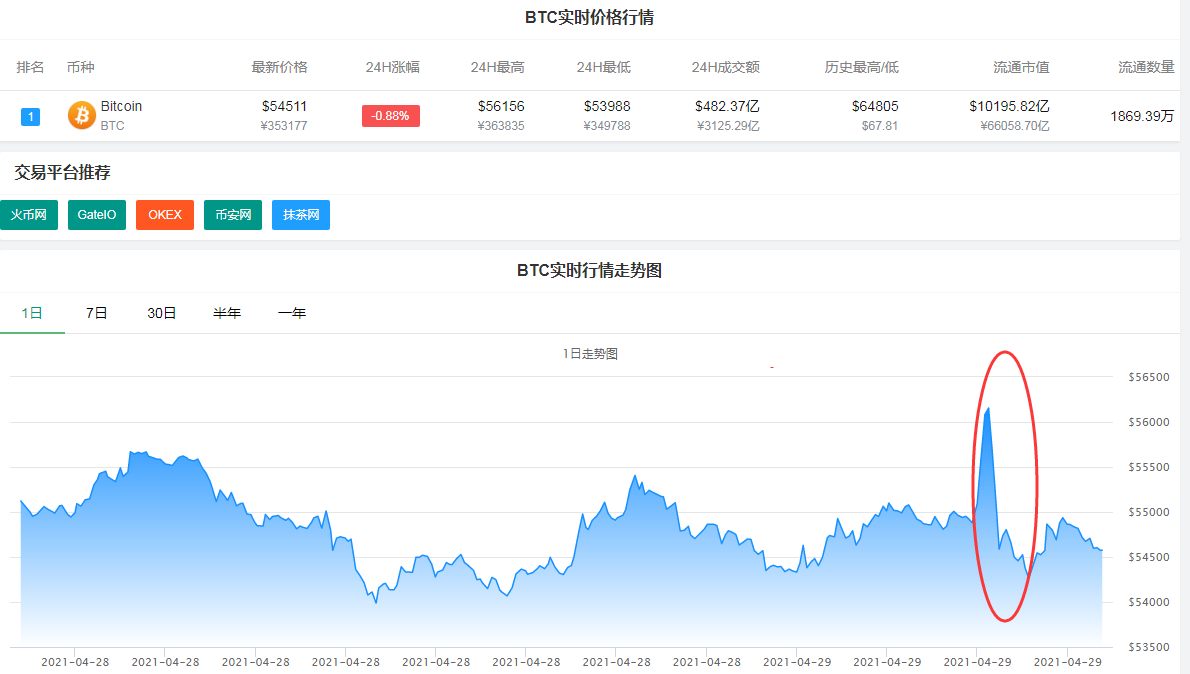Switch to the 一年 chart tab
This screenshot has height=674, width=1190.
(291, 313)
